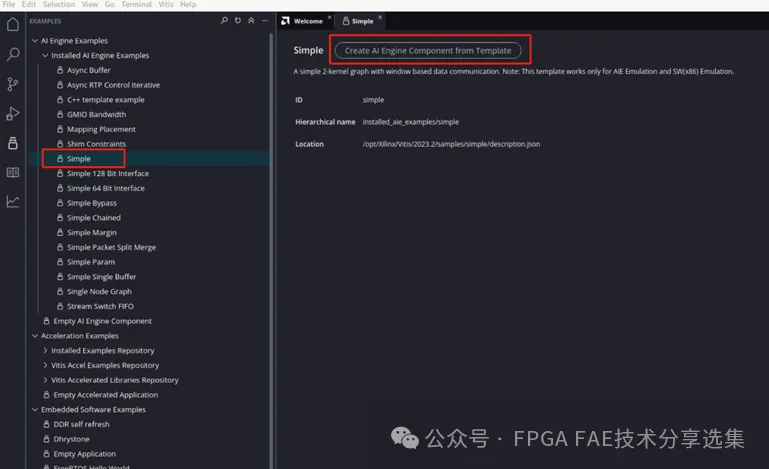Screen dimensions: 769x469
Task: Collapse all items in Examples panel
Action: 251,21
